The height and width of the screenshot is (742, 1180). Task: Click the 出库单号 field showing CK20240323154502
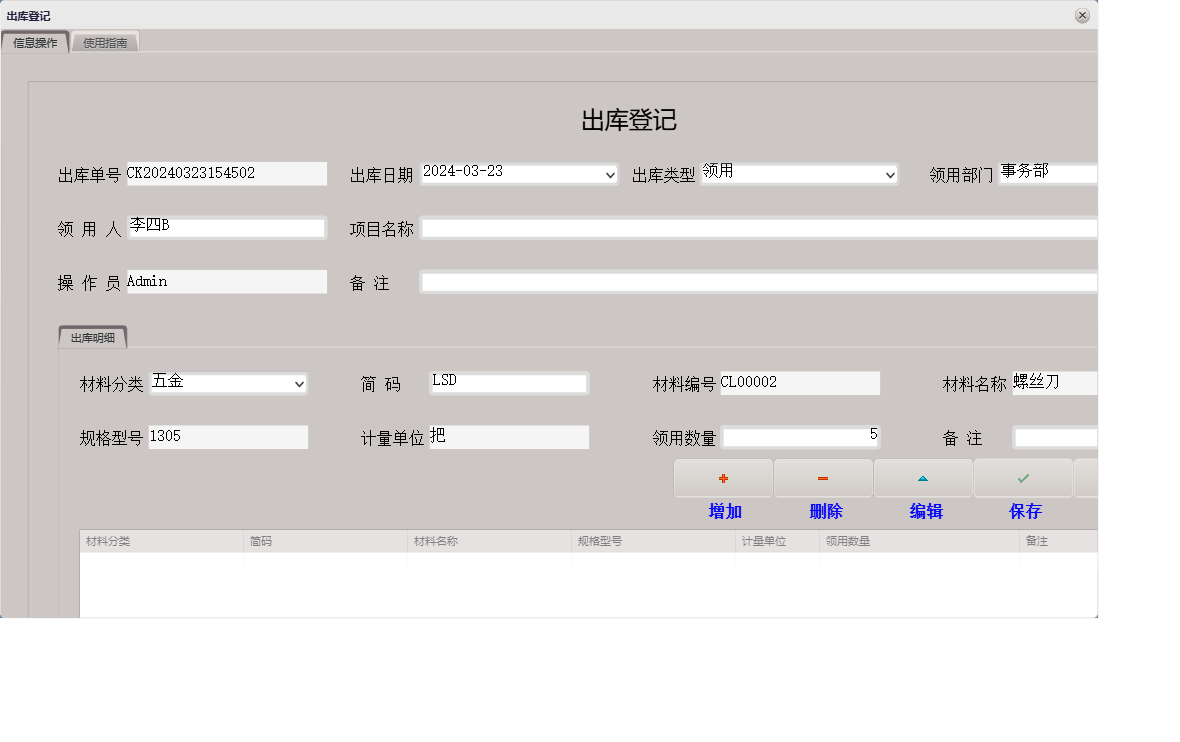click(227, 173)
